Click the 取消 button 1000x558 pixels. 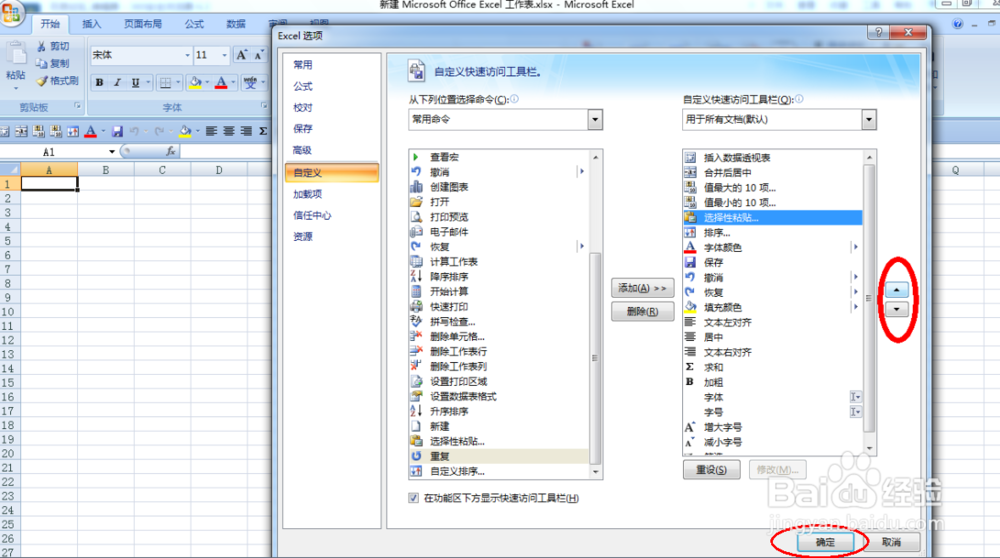coord(891,542)
